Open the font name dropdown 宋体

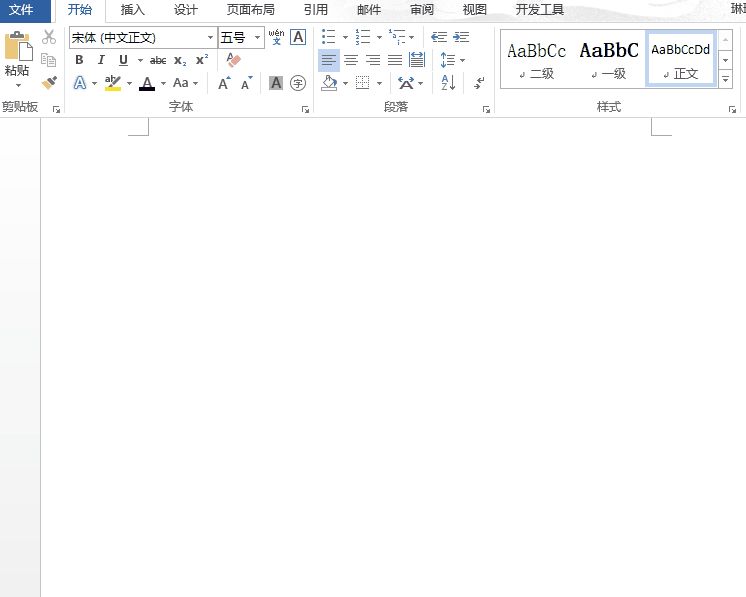(211, 38)
